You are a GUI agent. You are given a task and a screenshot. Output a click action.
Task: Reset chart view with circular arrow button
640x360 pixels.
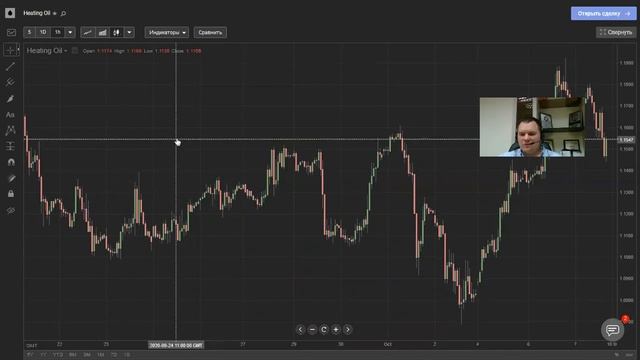(324, 329)
